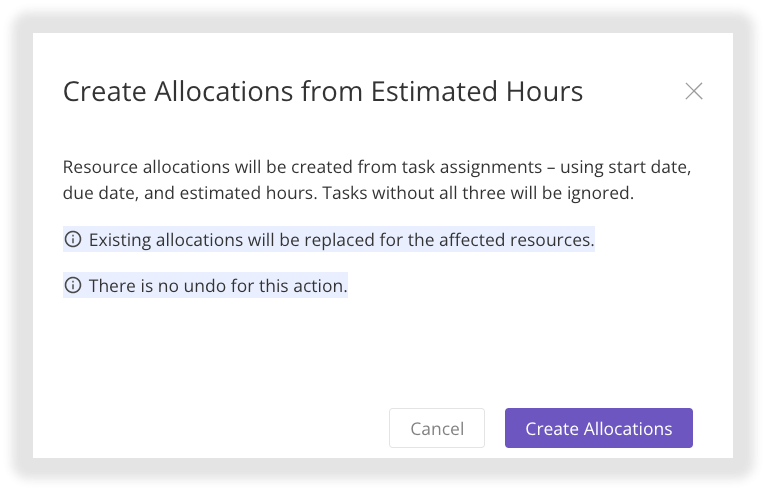The width and height of the screenshot is (766, 491).
Task: Close the Create Allocations dialog with the X
Action: coord(693,91)
